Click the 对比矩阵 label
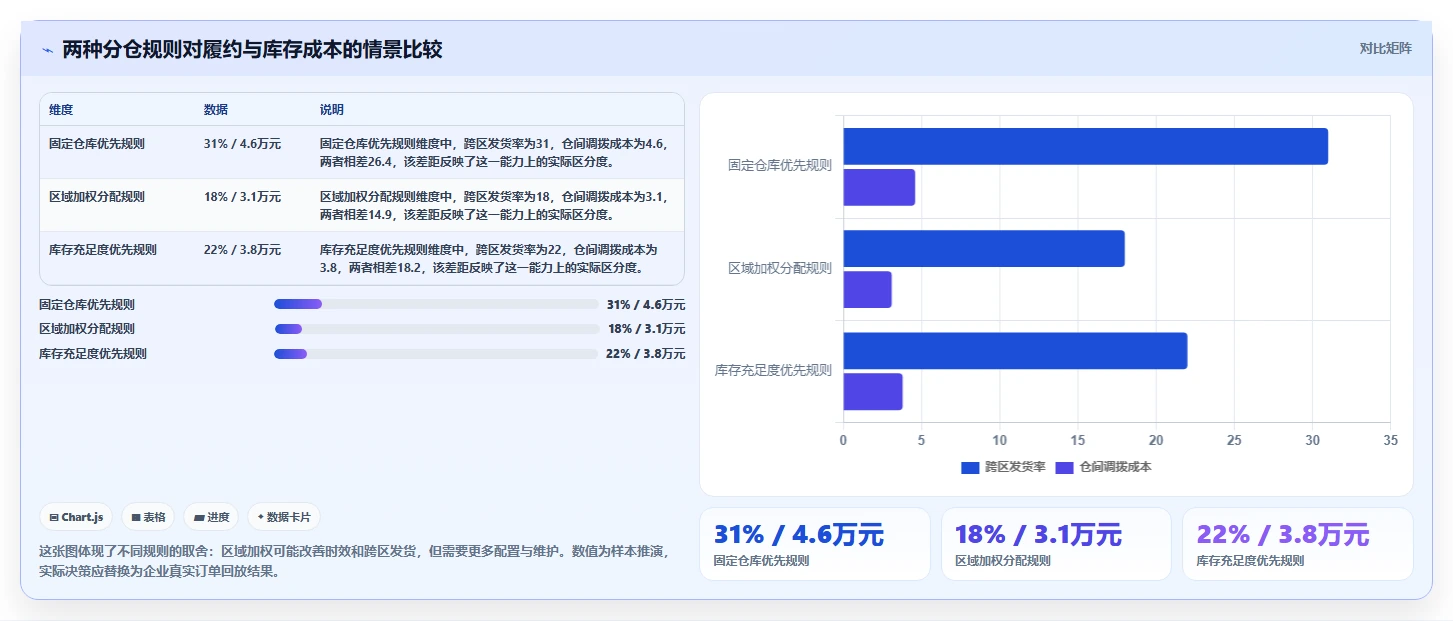 (x=1385, y=48)
